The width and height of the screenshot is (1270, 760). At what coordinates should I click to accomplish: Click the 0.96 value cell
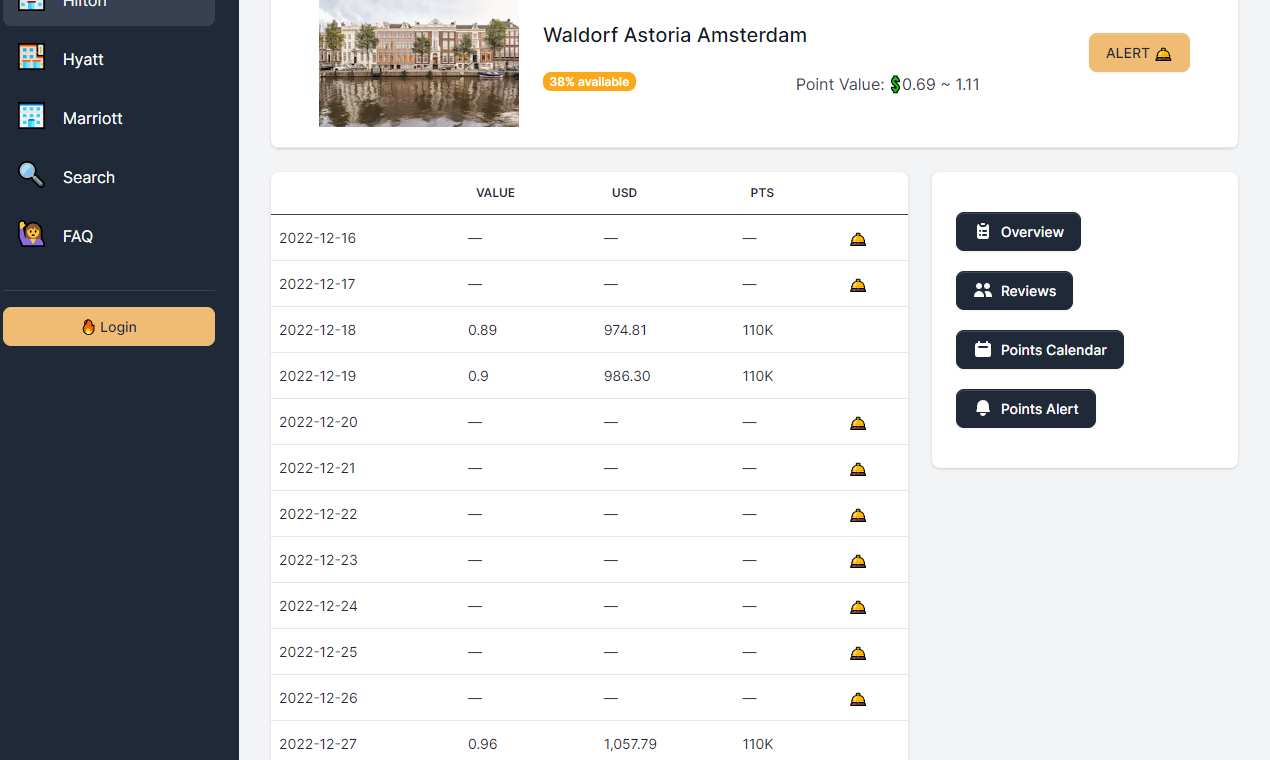point(482,744)
